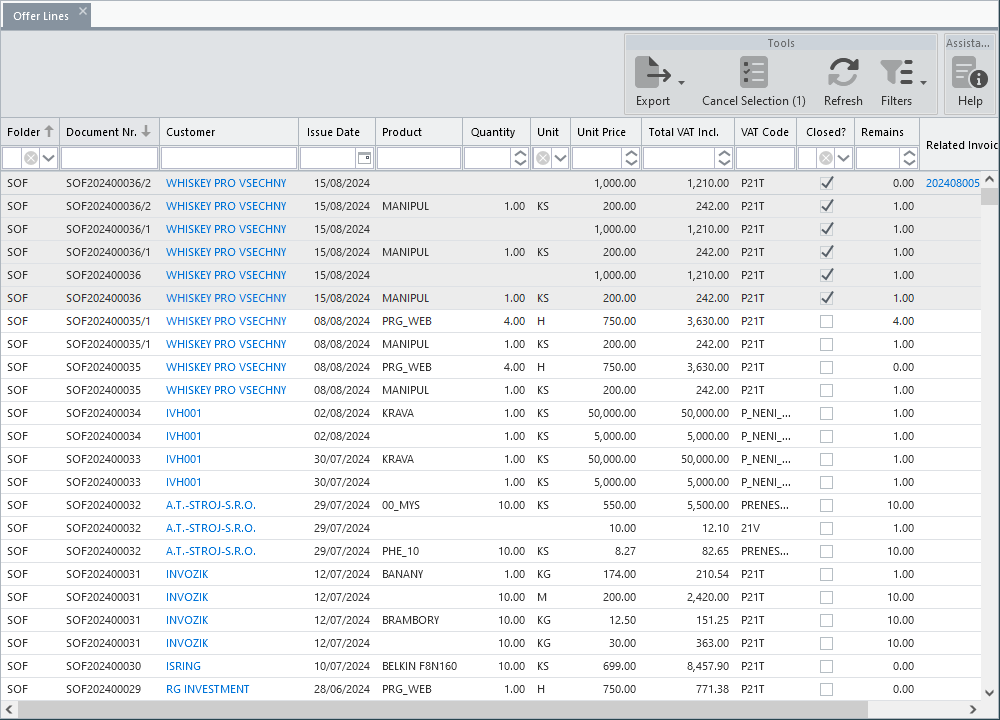Open ISRING customer link

[x=183, y=666]
